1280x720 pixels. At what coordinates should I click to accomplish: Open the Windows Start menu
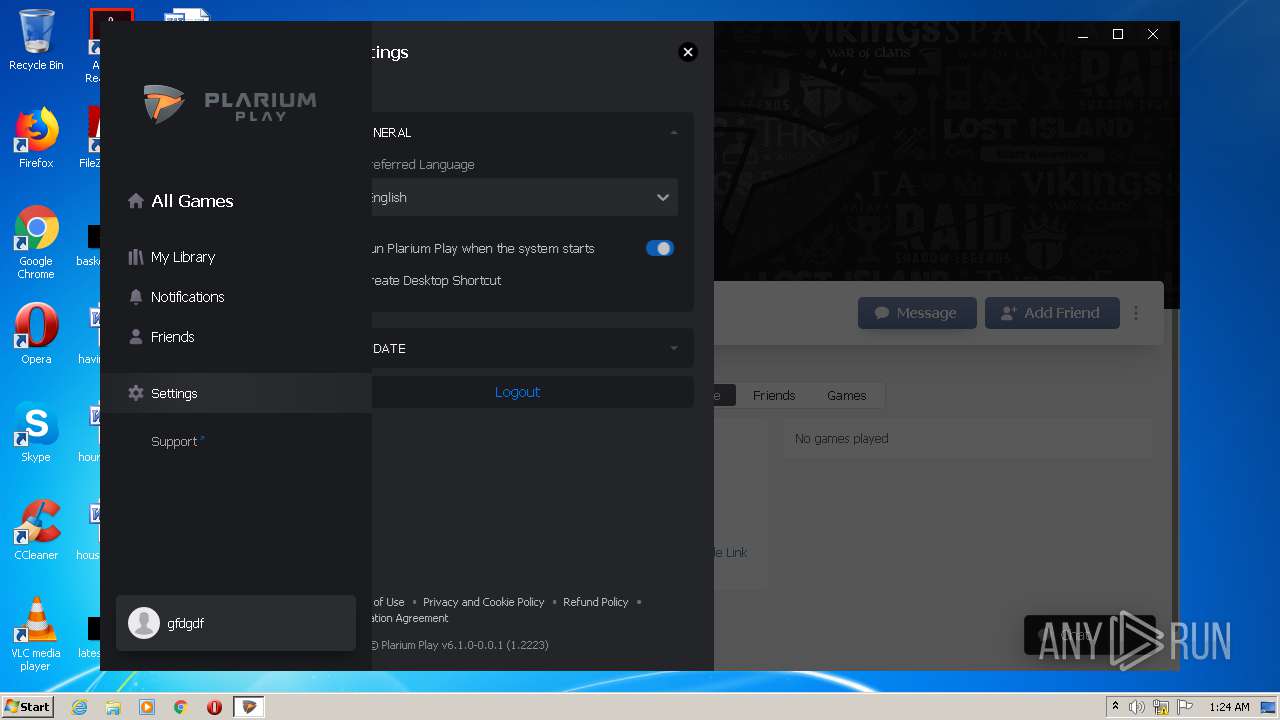click(28, 707)
